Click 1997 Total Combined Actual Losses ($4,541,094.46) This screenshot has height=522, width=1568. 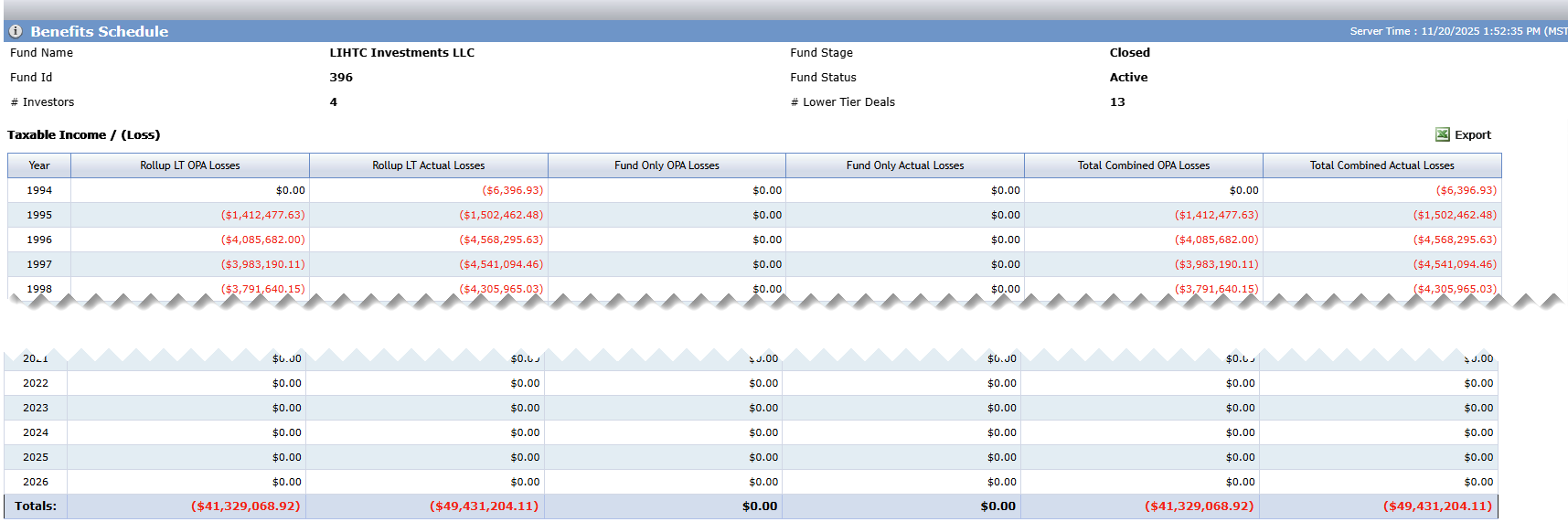point(1455,264)
